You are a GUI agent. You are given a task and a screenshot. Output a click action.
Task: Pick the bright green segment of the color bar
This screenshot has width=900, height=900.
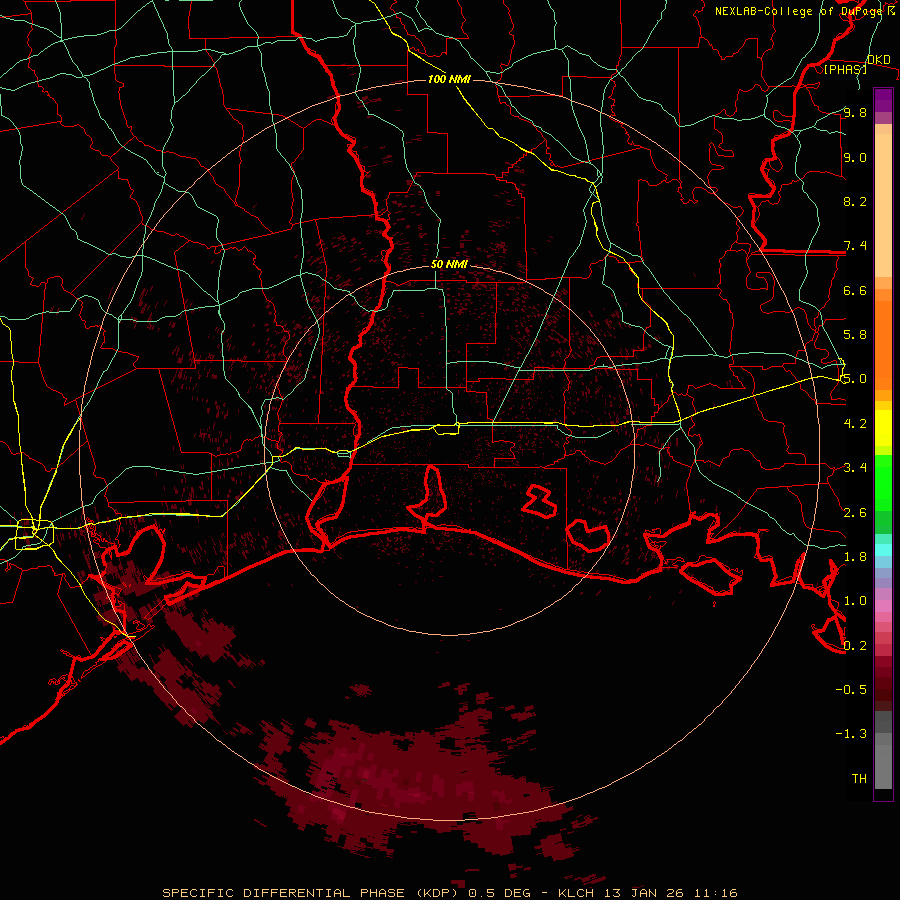pyautogui.click(x=883, y=483)
